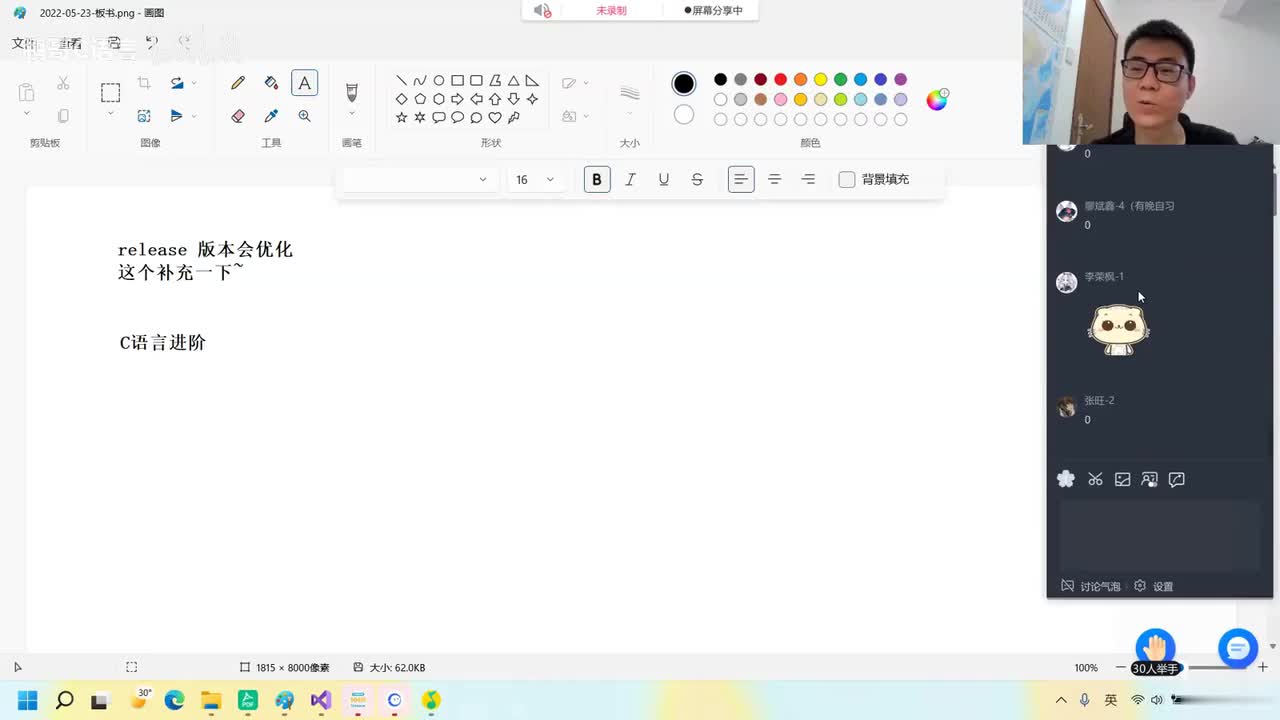Select the Pencil tool

pyautogui.click(x=238, y=83)
